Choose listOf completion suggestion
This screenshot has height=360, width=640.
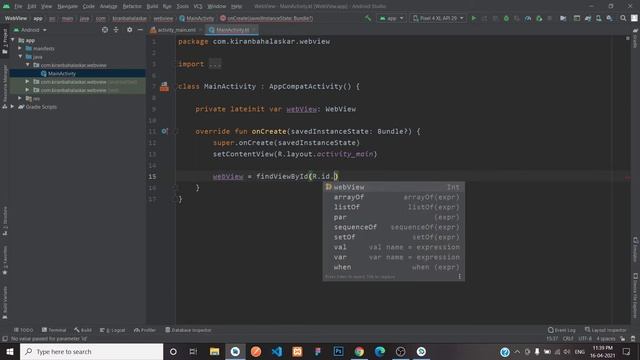coord(393,207)
